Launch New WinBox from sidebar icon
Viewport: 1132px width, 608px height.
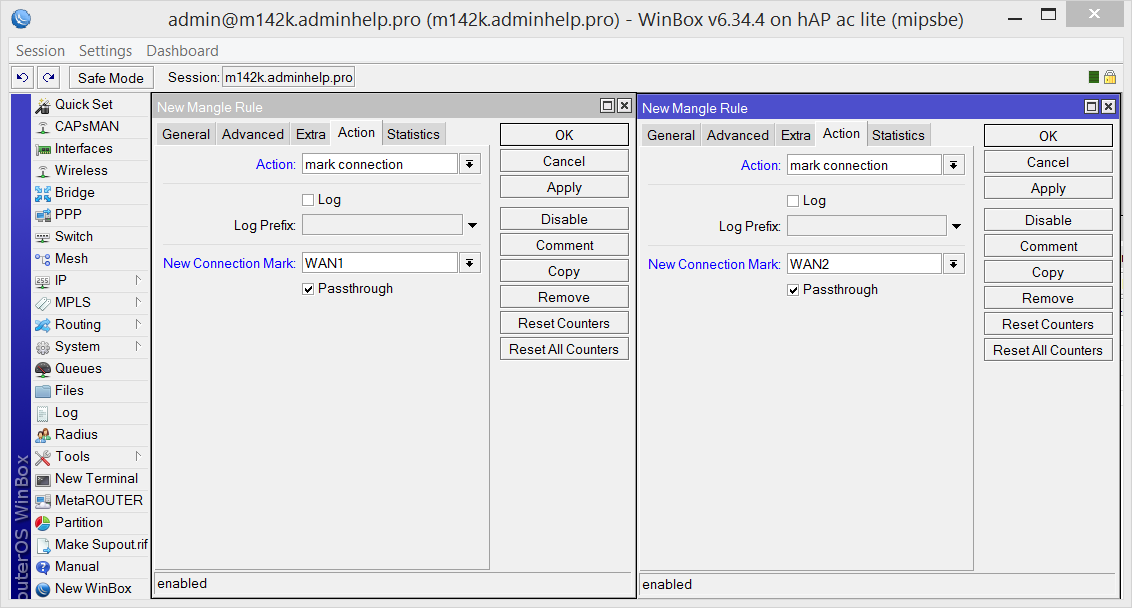43,589
